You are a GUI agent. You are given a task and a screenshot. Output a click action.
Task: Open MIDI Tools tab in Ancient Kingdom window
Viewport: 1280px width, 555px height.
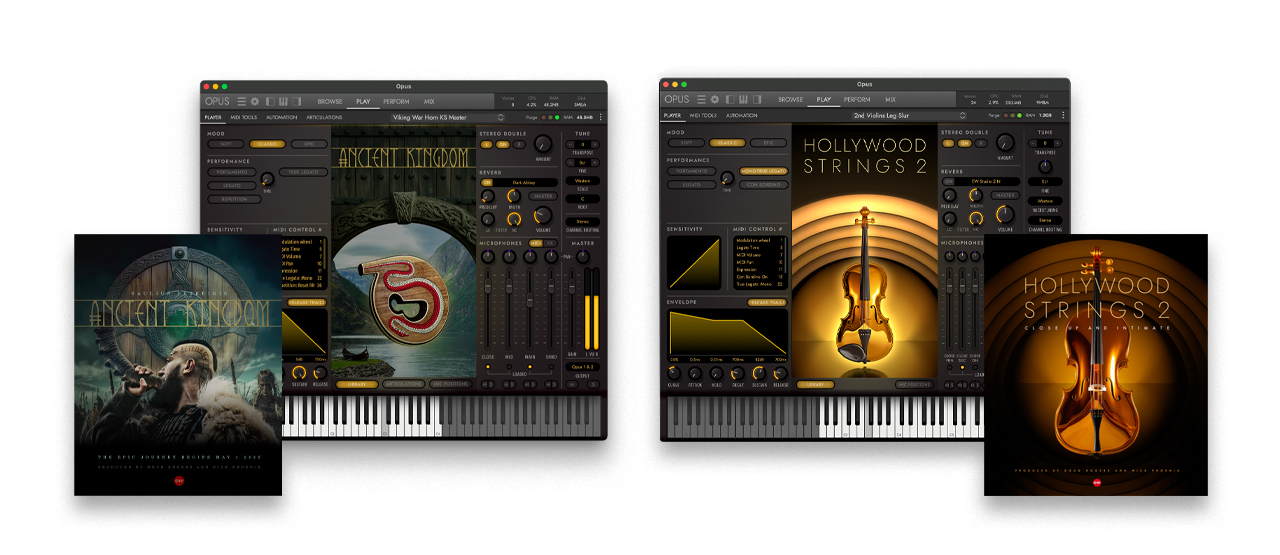(x=243, y=117)
